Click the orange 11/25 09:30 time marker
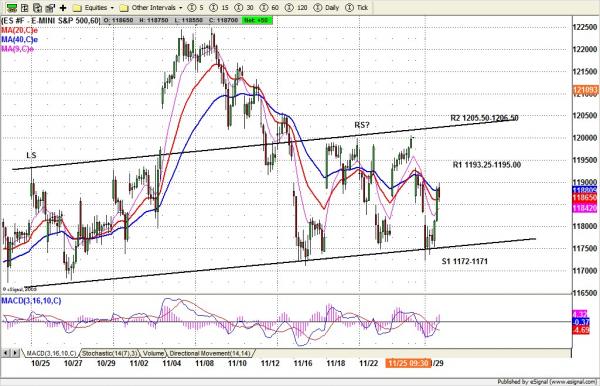Screen dimensions: 600x386 (x=408, y=363)
